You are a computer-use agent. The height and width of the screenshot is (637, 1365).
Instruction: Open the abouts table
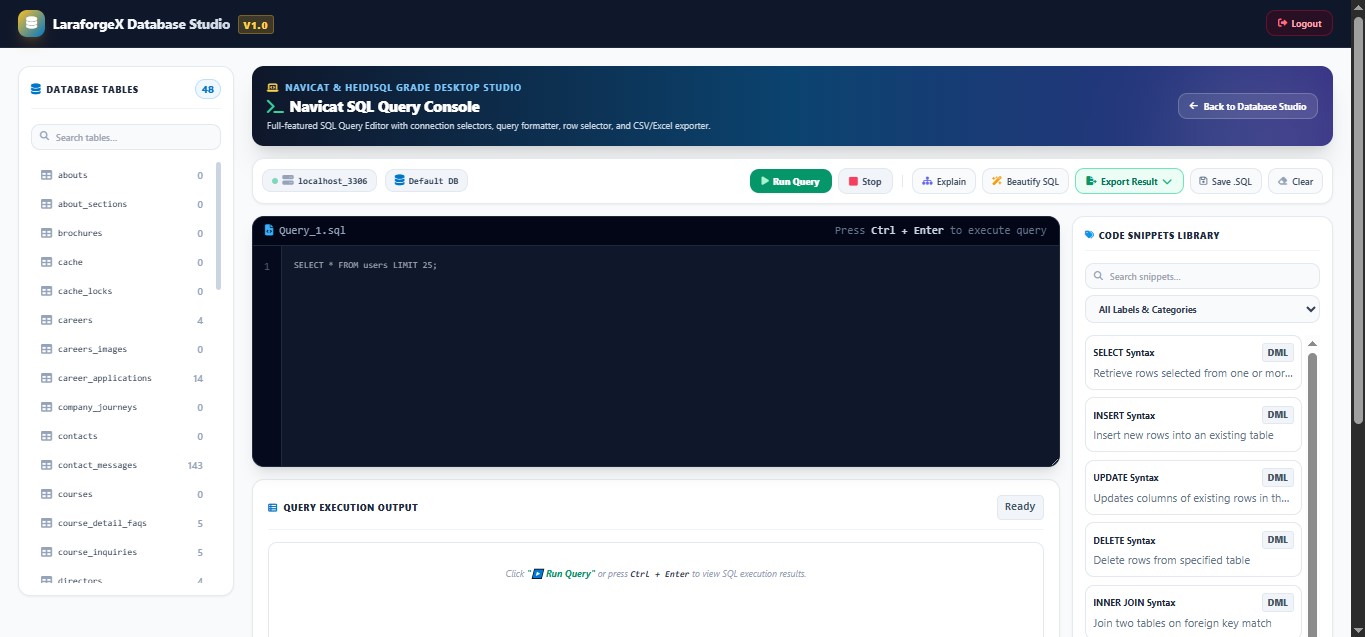[122, 175]
